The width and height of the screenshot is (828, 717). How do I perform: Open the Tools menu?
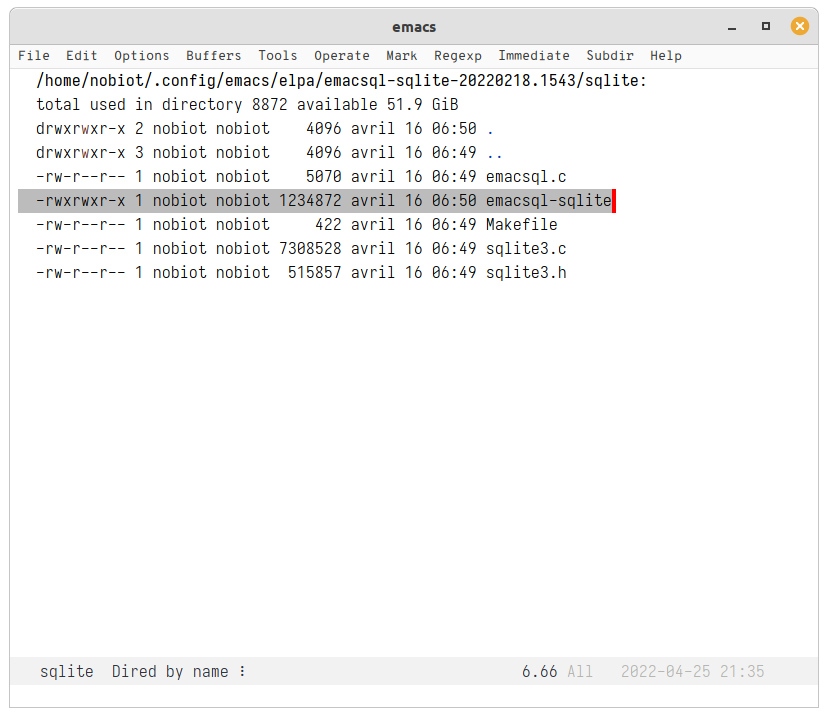277,56
